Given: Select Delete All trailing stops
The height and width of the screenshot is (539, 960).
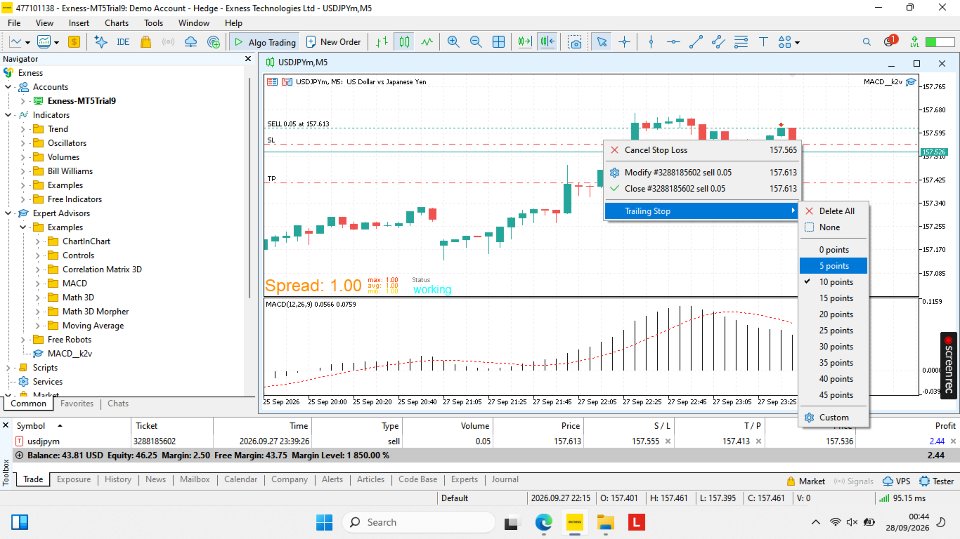Looking at the screenshot, I should pos(833,211).
